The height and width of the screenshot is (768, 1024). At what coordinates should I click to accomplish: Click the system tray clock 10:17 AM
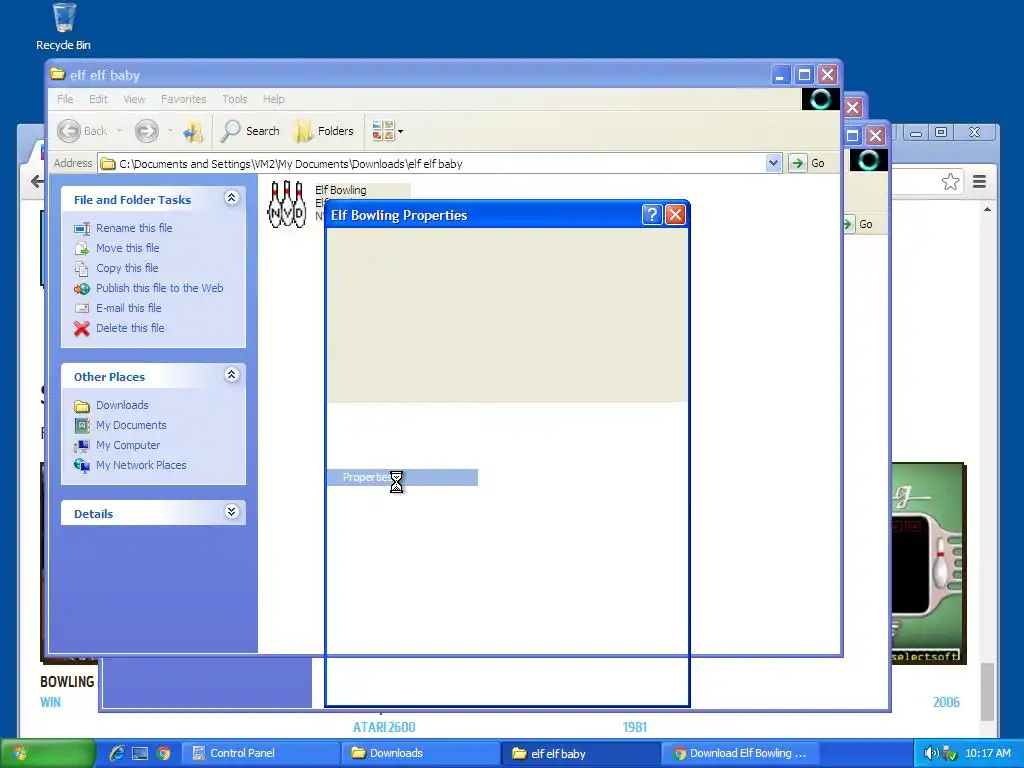tap(987, 753)
